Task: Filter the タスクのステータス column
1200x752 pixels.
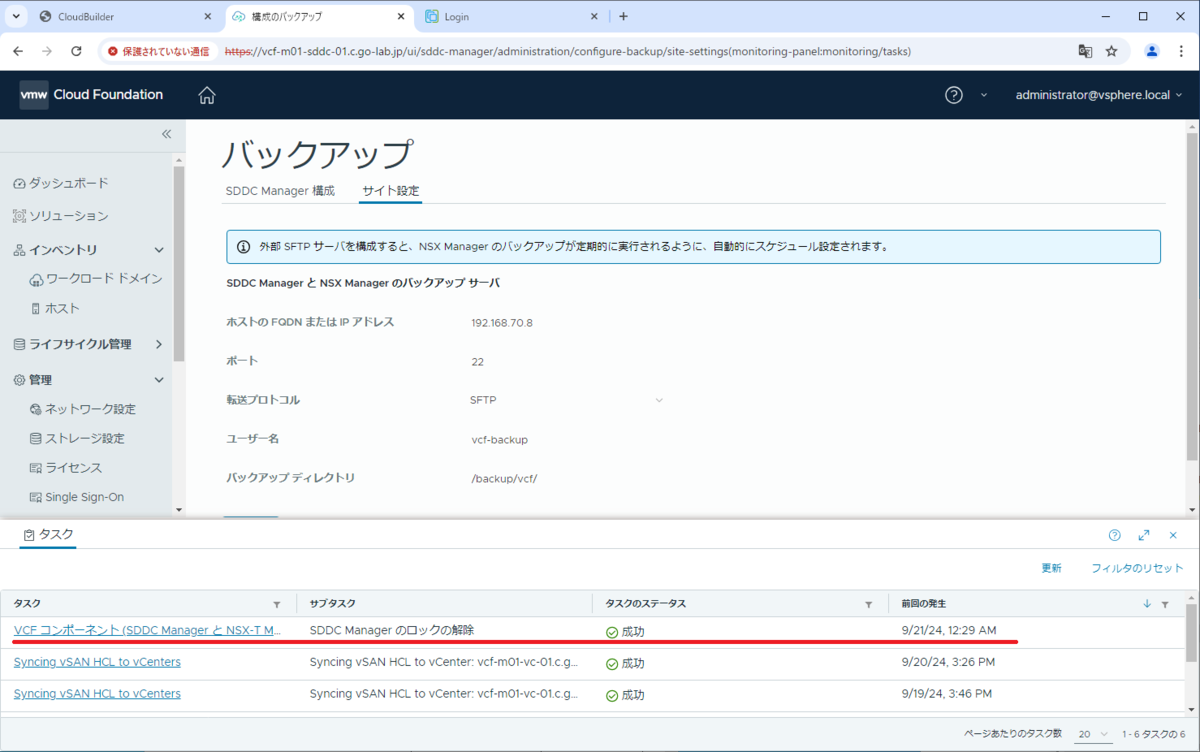Action: [x=868, y=604]
